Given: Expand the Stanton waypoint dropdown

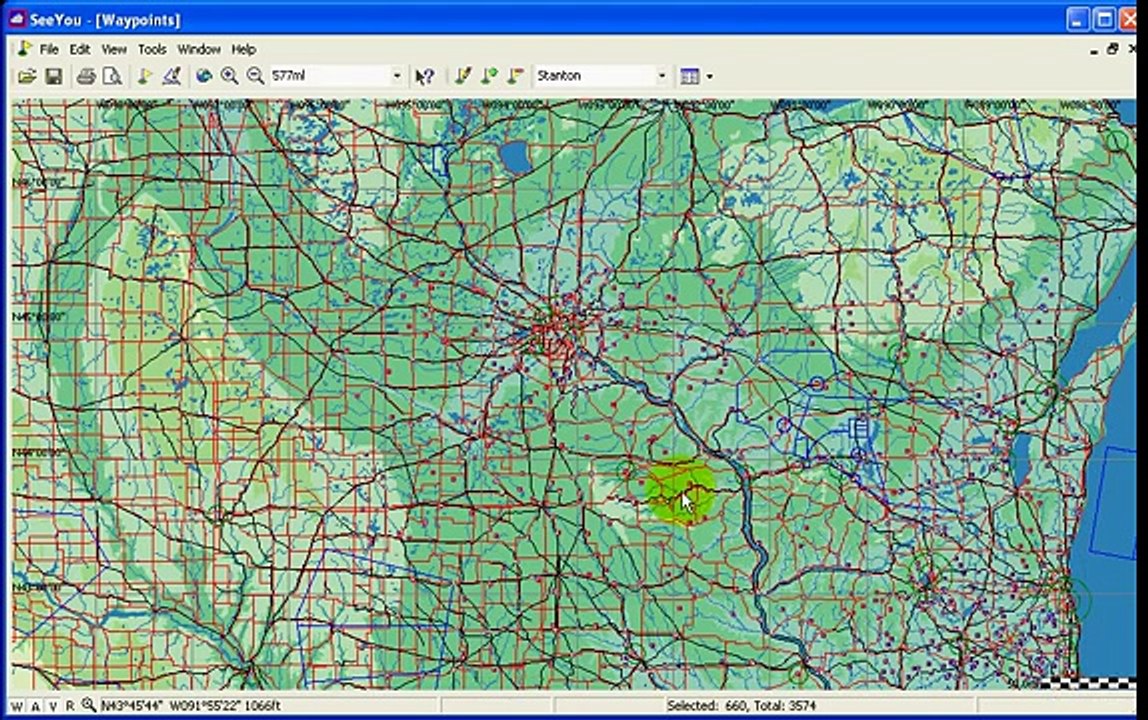Looking at the screenshot, I should (x=662, y=75).
